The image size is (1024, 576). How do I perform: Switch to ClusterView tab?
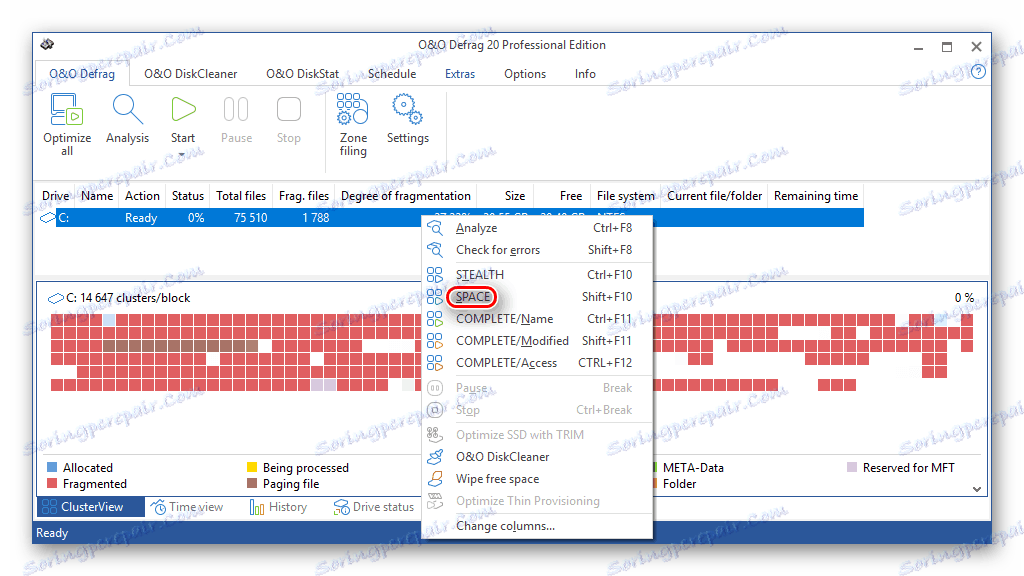point(90,507)
